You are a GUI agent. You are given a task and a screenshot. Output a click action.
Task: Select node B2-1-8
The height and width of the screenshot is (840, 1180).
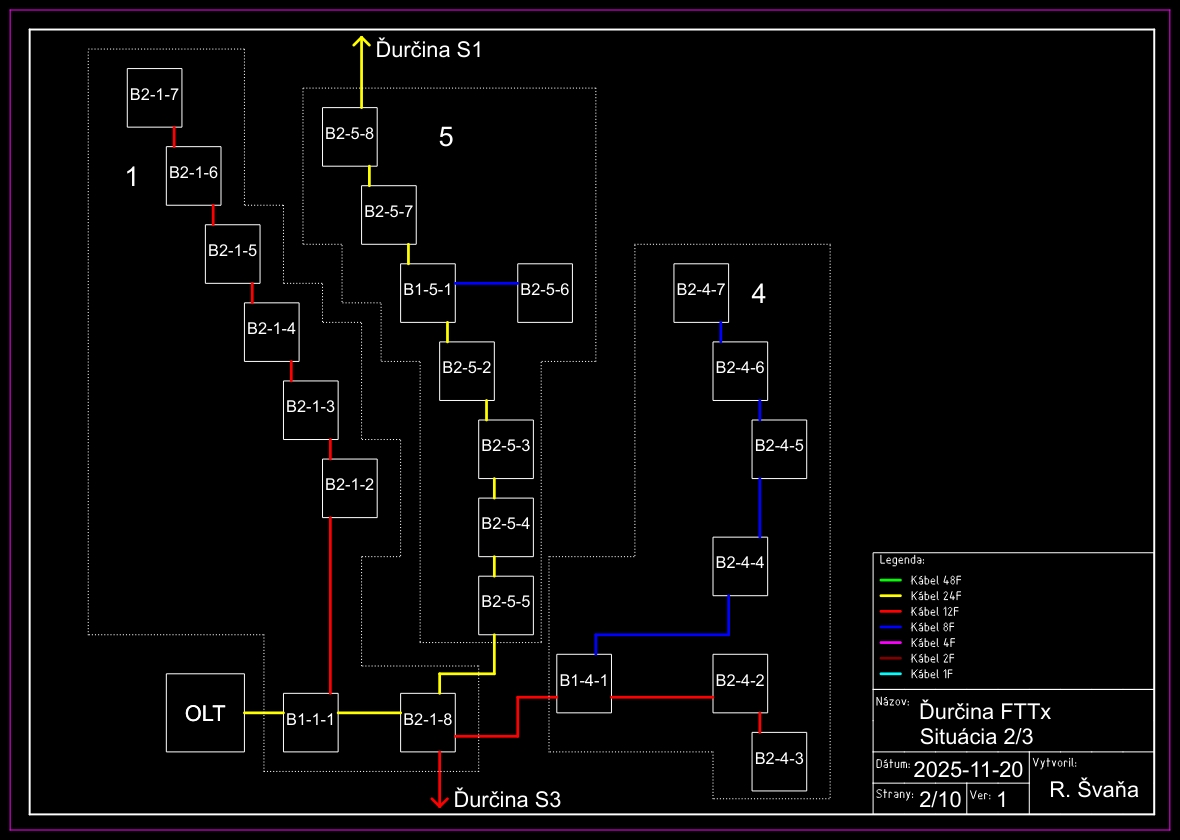428,720
